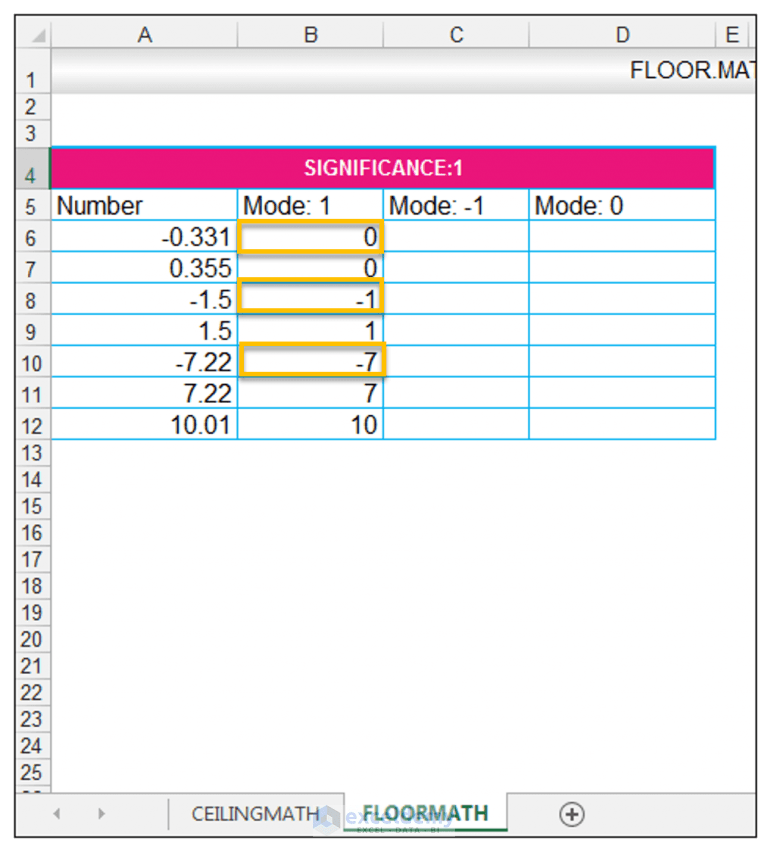The height and width of the screenshot is (852, 768).
Task: Select row 12 header
Action: 32,424
